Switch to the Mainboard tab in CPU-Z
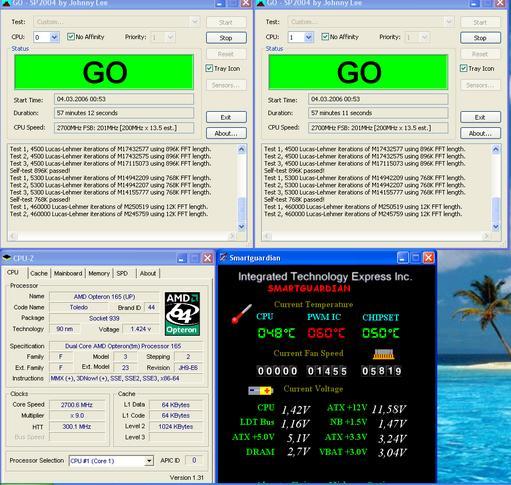 pyautogui.click(x=68, y=273)
